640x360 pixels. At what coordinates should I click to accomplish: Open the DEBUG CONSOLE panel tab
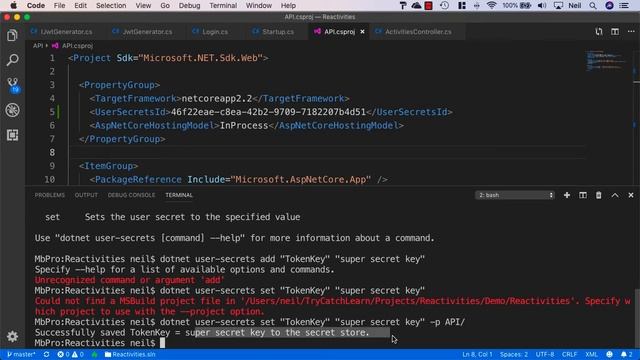[x=131, y=195]
